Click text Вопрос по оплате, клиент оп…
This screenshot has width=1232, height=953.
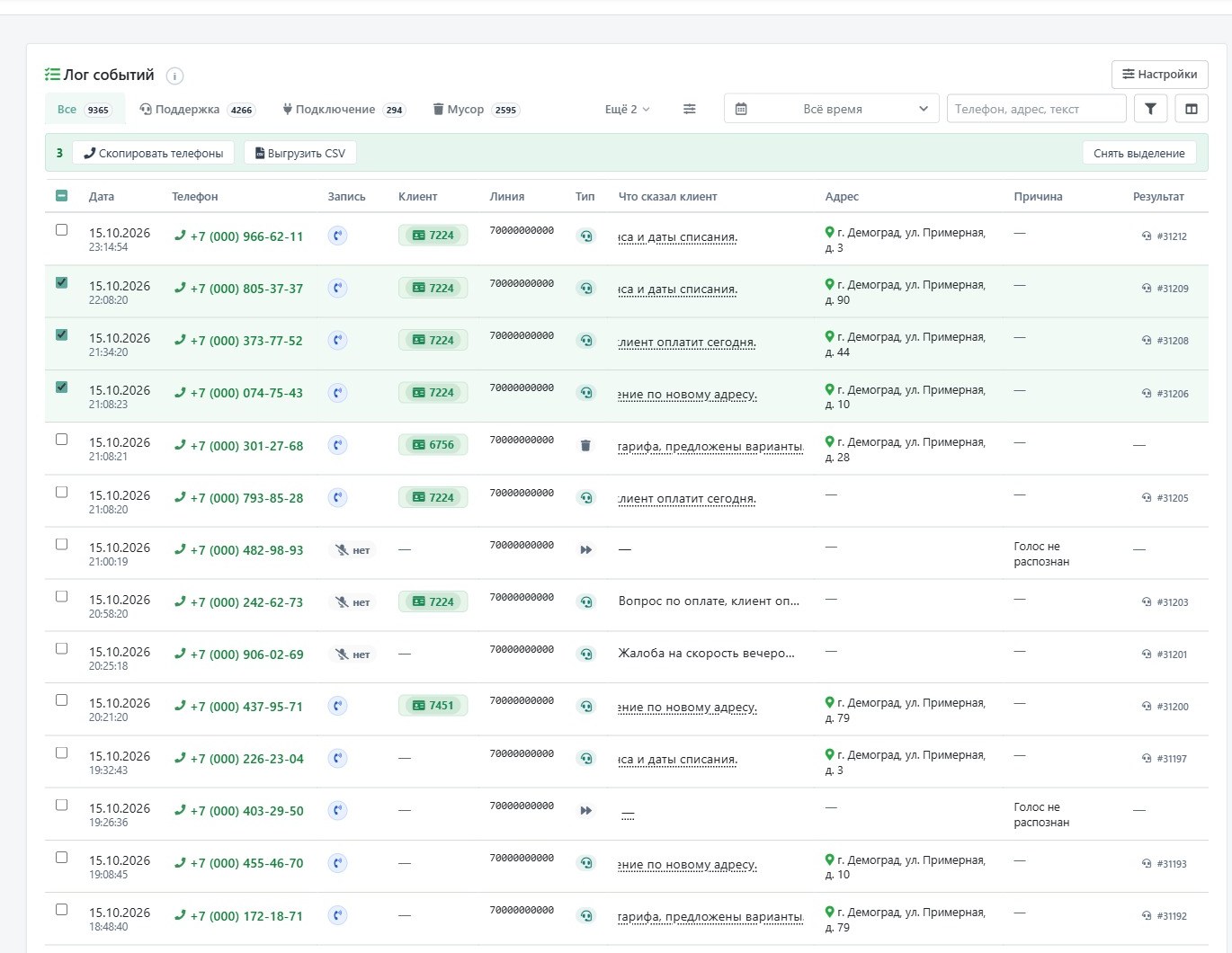click(709, 601)
